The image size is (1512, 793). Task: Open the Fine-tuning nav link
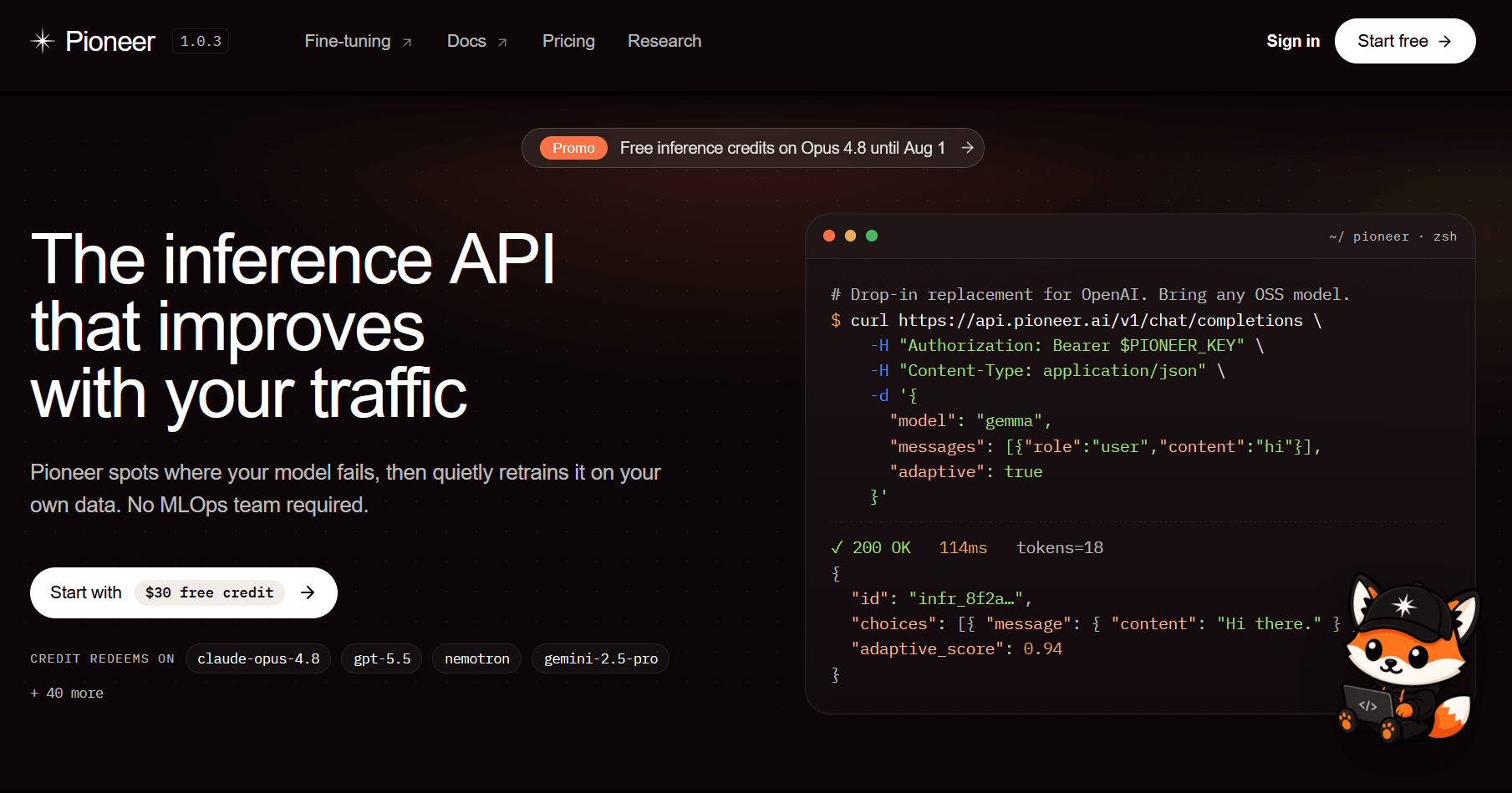[x=348, y=41]
